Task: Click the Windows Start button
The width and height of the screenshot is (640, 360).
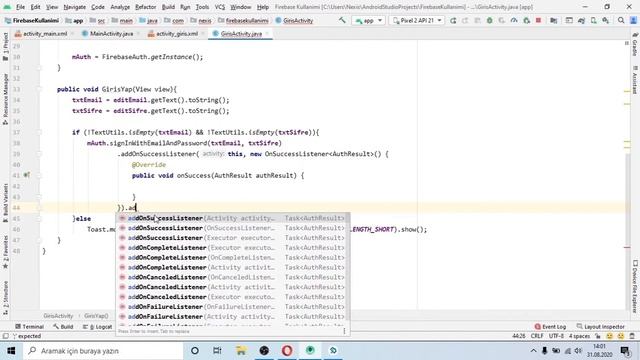Action: [x=11, y=350]
